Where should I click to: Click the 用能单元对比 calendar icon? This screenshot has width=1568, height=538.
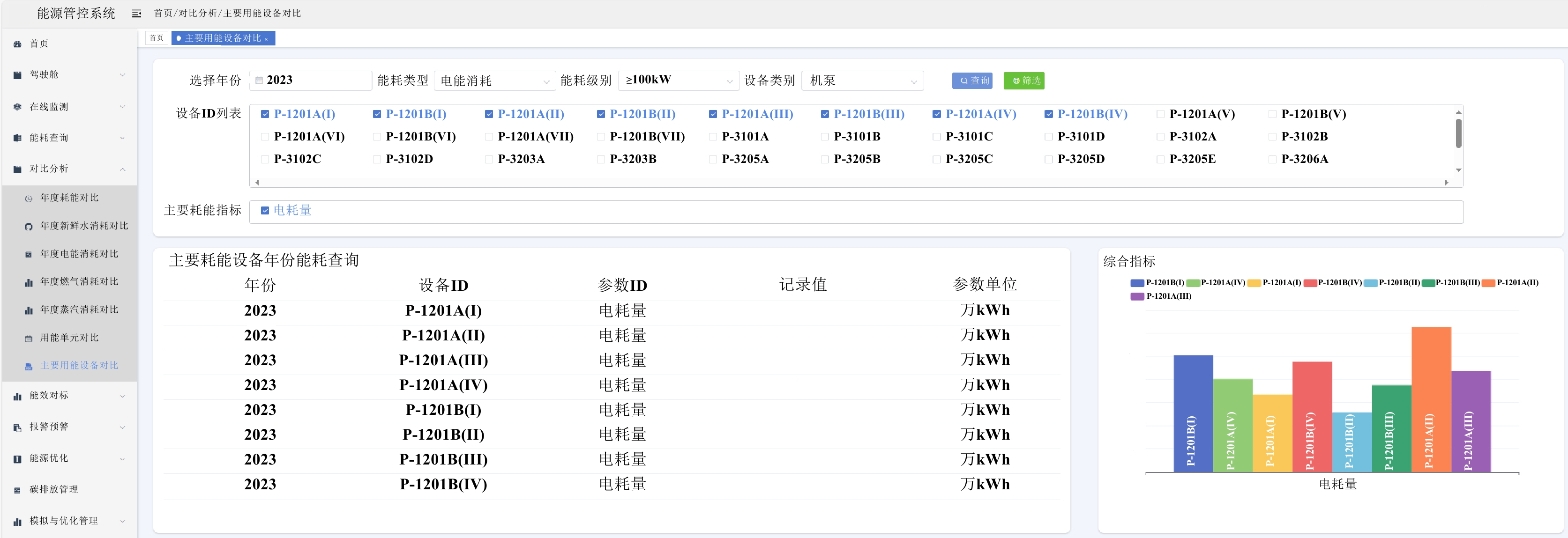[x=28, y=339]
